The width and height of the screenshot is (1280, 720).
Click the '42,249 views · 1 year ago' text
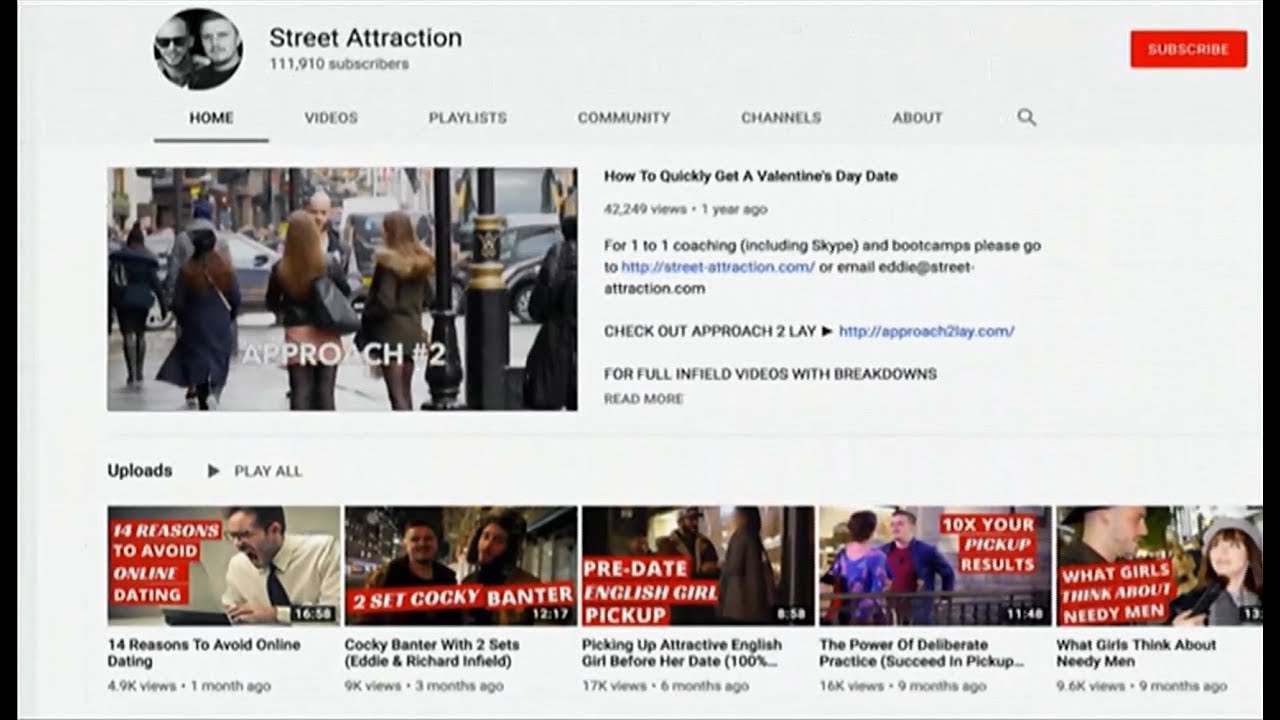[686, 209]
